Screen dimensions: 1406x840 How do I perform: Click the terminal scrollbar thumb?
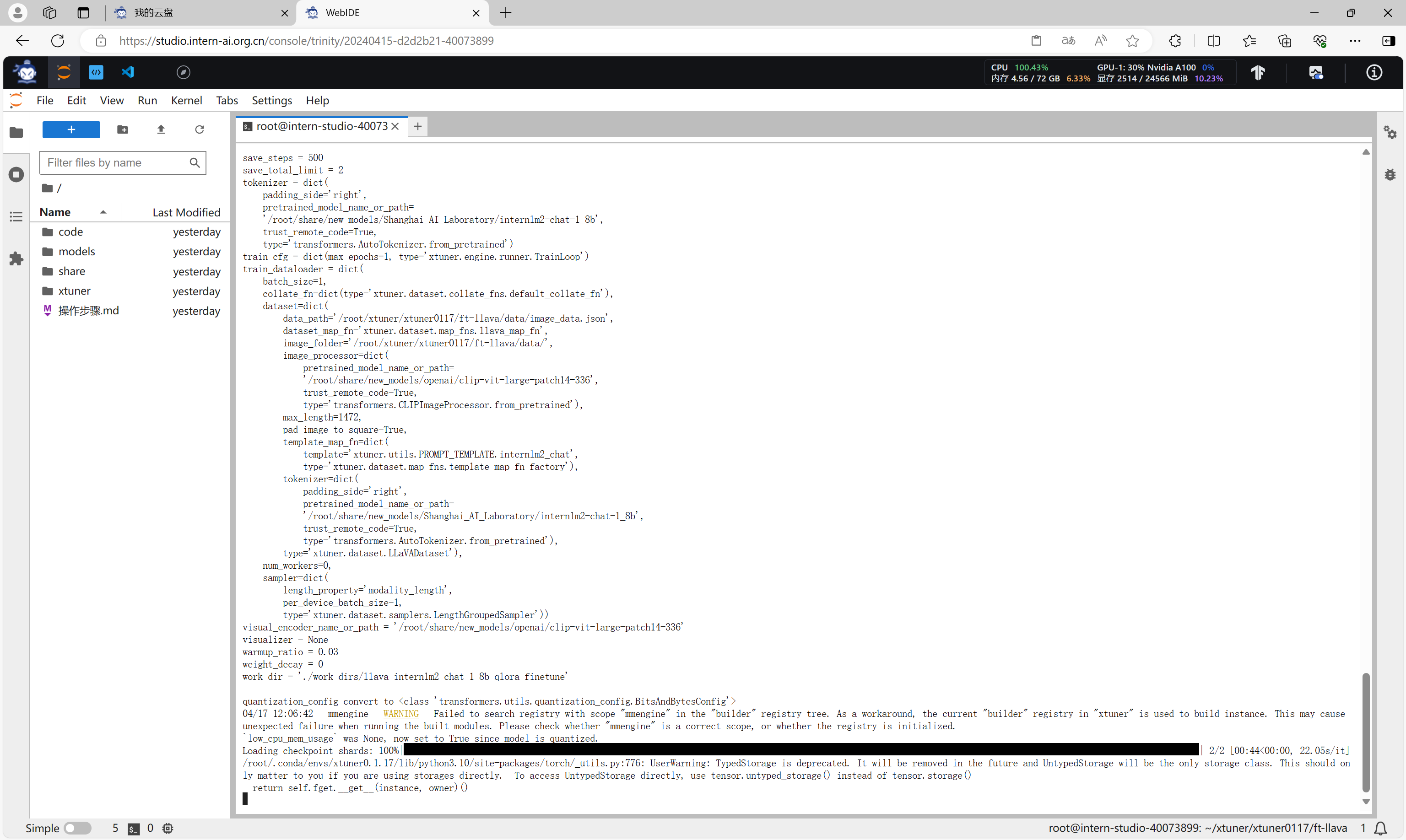point(1365,733)
